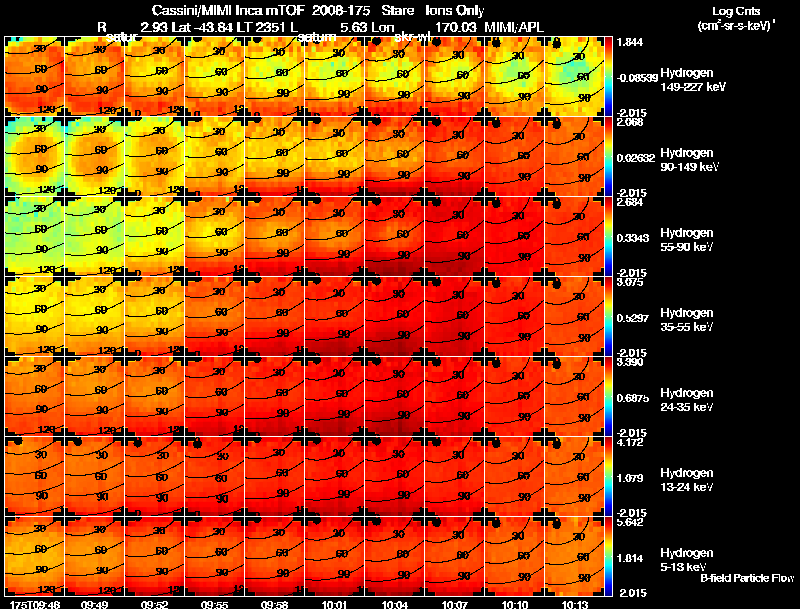Select the 24-35 keV panel at 09:49
Viewport: 800px width, 609px height.
(x=94, y=397)
